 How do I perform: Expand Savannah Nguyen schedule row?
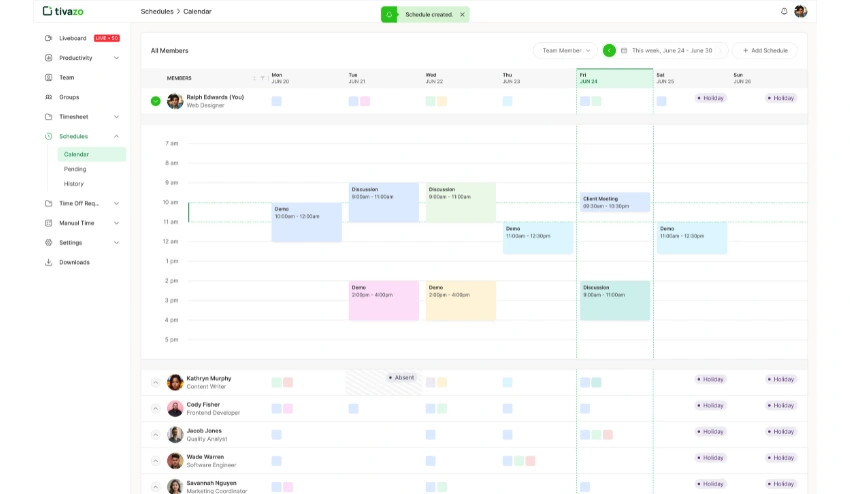156,486
